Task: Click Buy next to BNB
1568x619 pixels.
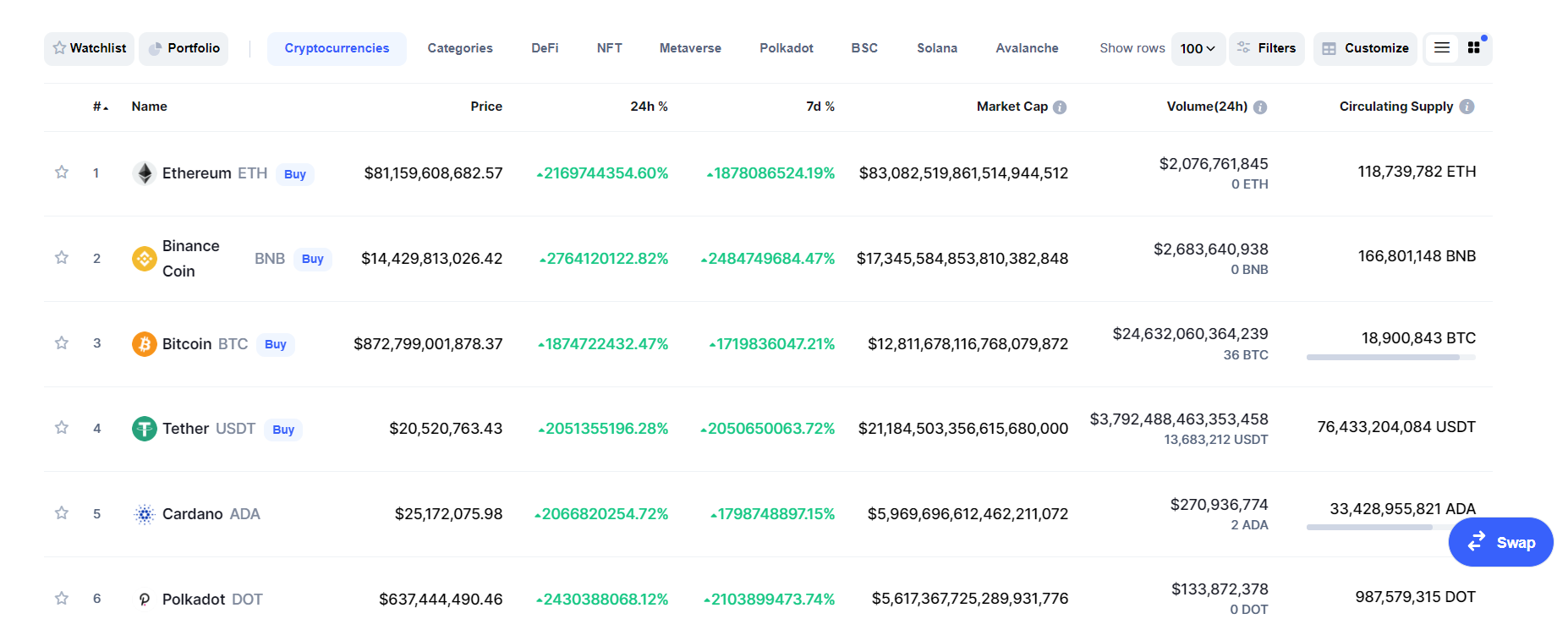Action: point(313,259)
